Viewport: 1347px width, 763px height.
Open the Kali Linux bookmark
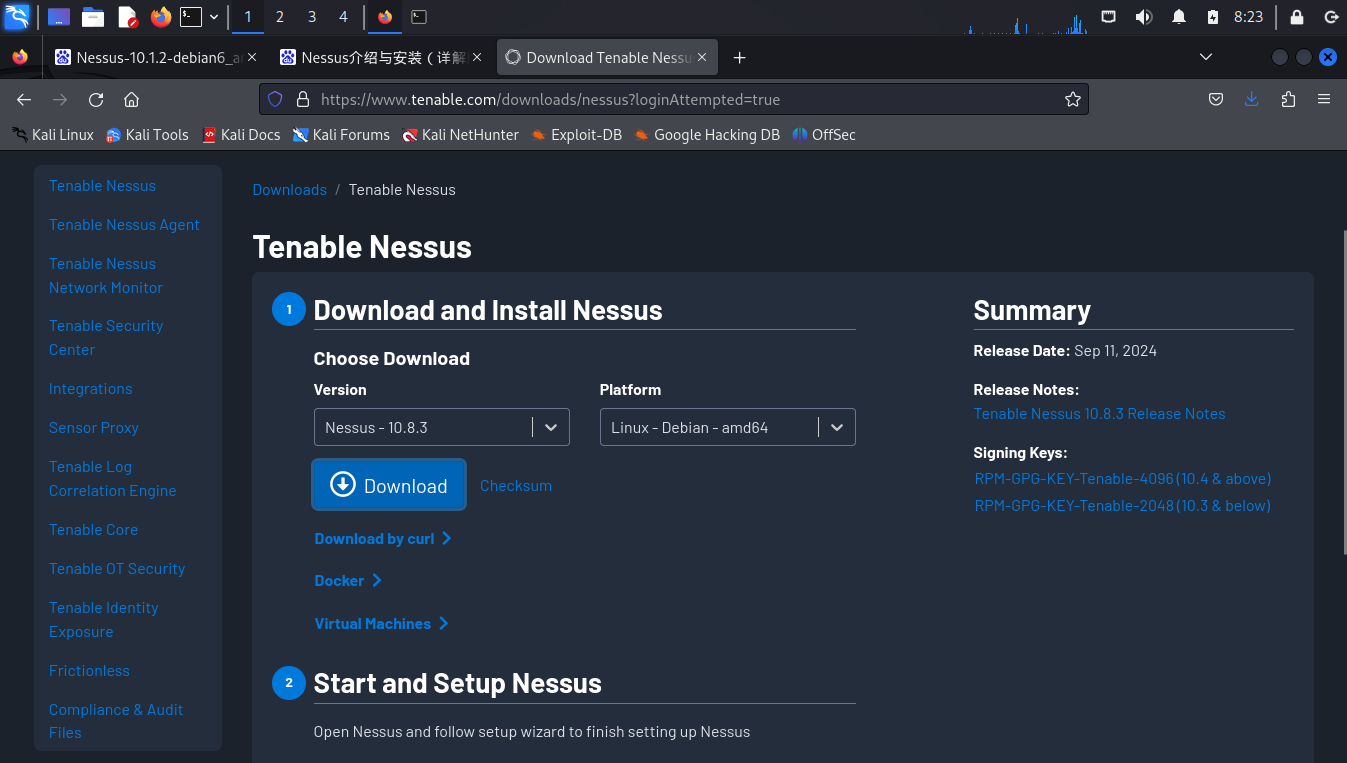(x=52, y=134)
